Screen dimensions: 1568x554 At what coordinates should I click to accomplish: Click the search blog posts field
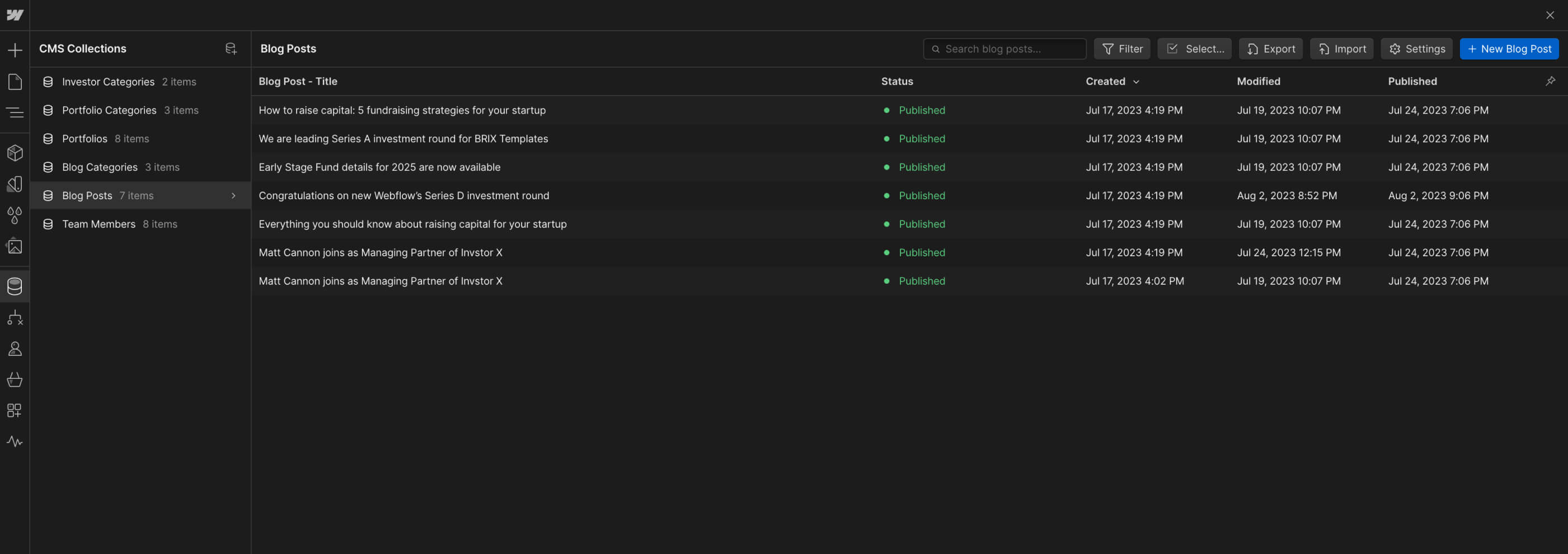point(1004,49)
